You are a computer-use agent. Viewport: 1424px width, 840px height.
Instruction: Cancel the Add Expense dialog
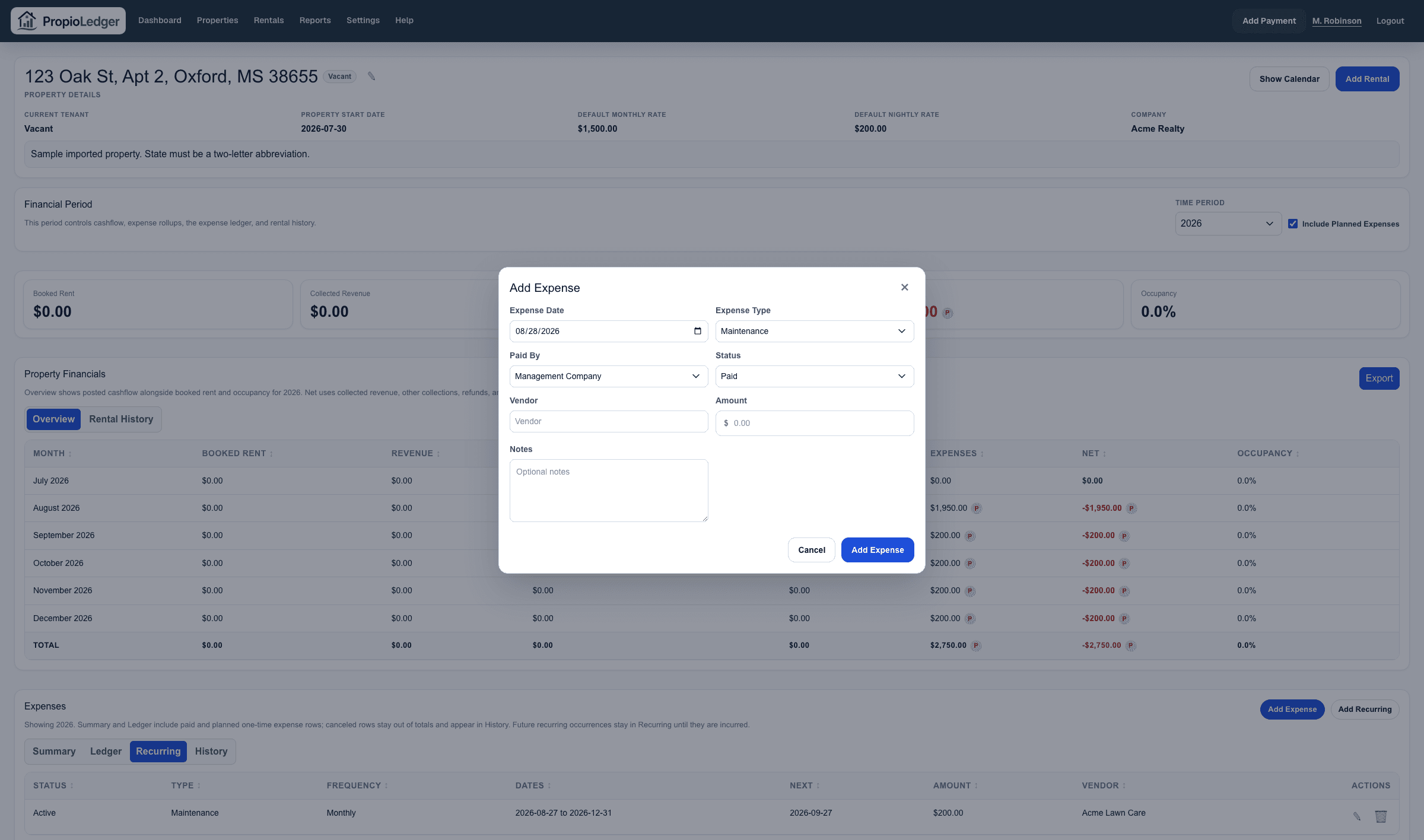pos(812,550)
